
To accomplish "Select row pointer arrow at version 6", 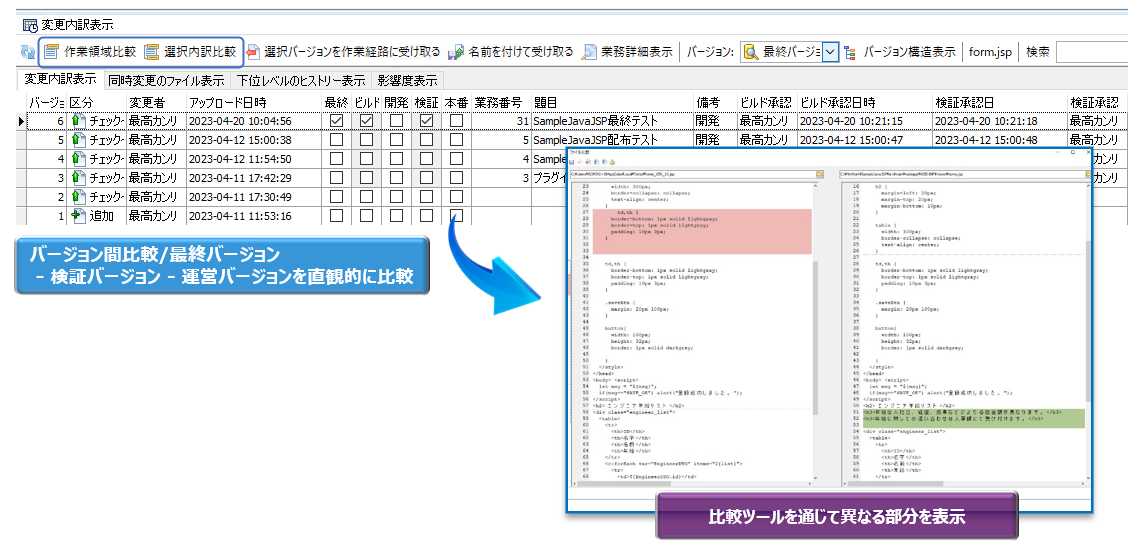I will 21,121.
